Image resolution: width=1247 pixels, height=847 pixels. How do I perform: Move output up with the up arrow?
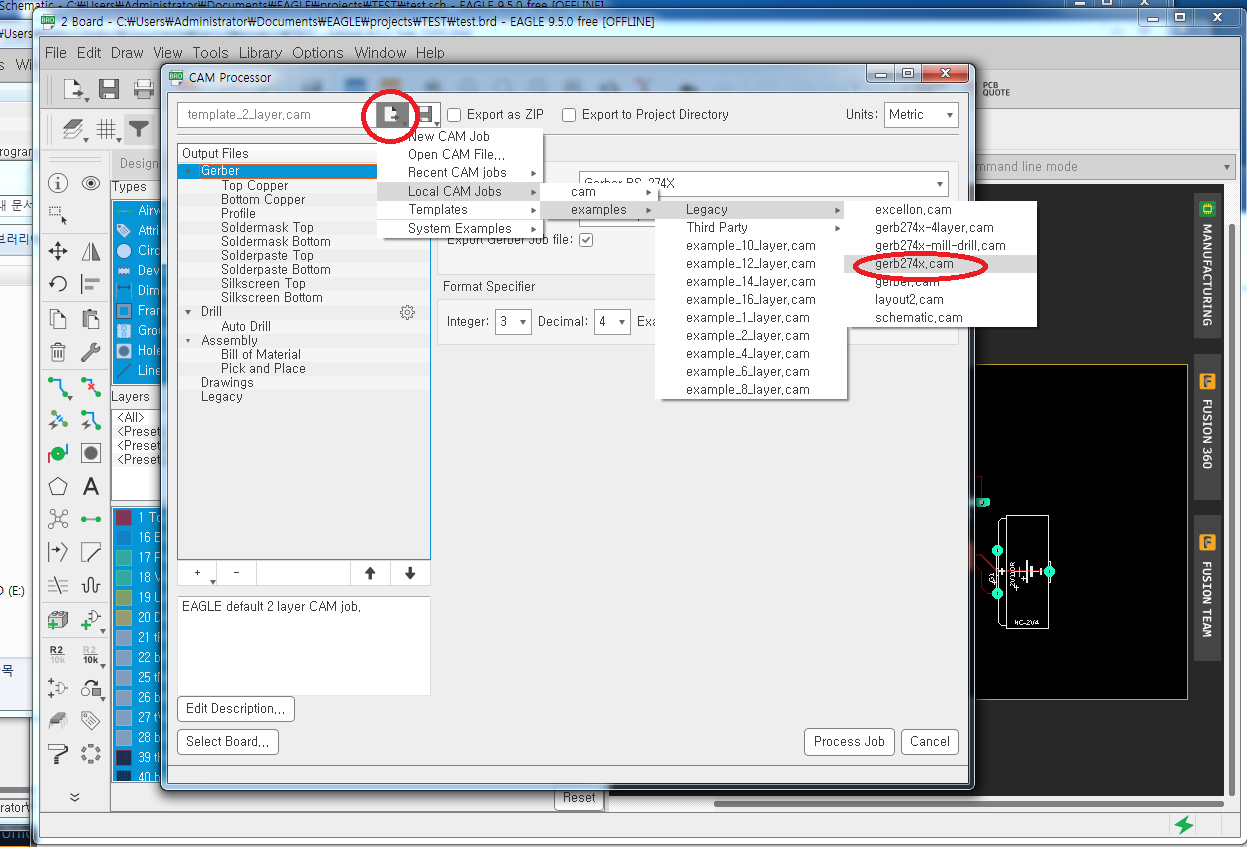coord(370,573)
